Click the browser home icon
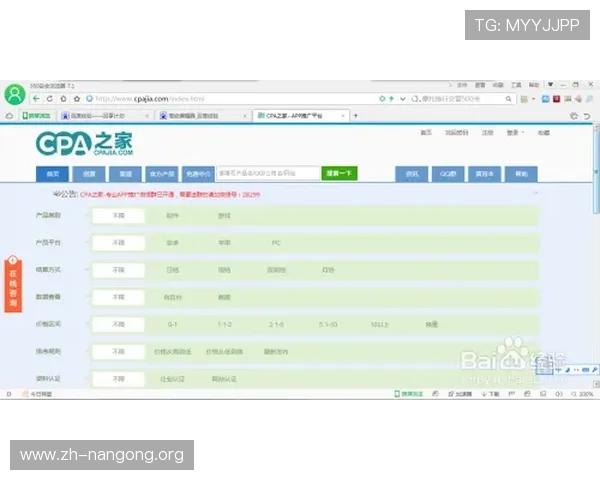 [63, 99]
